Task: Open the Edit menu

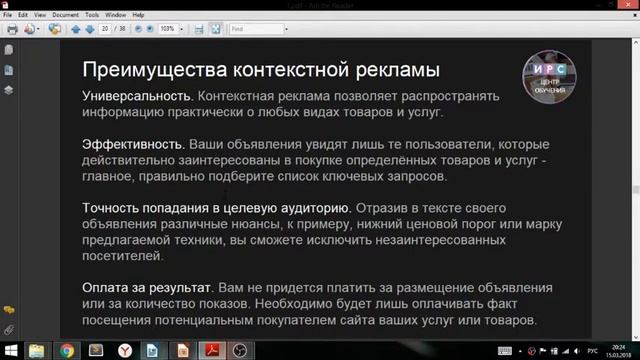Action: click(23, 15)
